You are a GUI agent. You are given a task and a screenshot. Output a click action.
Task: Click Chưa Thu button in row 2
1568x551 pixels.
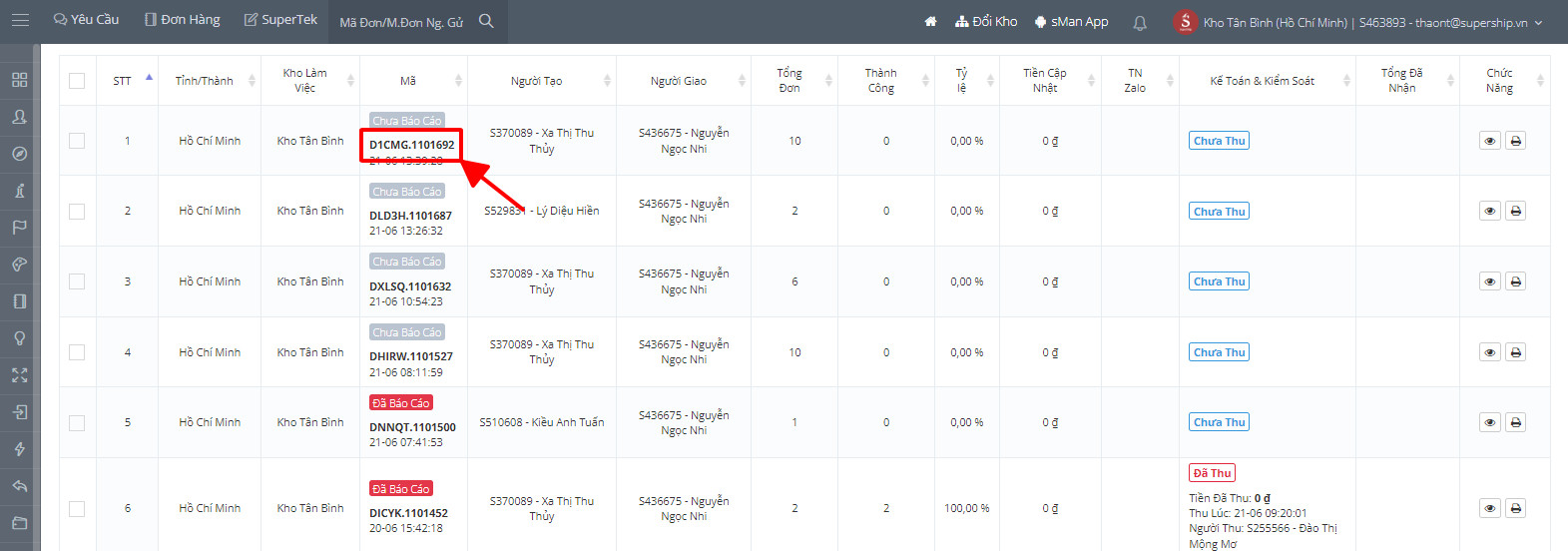pos(1220,212)
